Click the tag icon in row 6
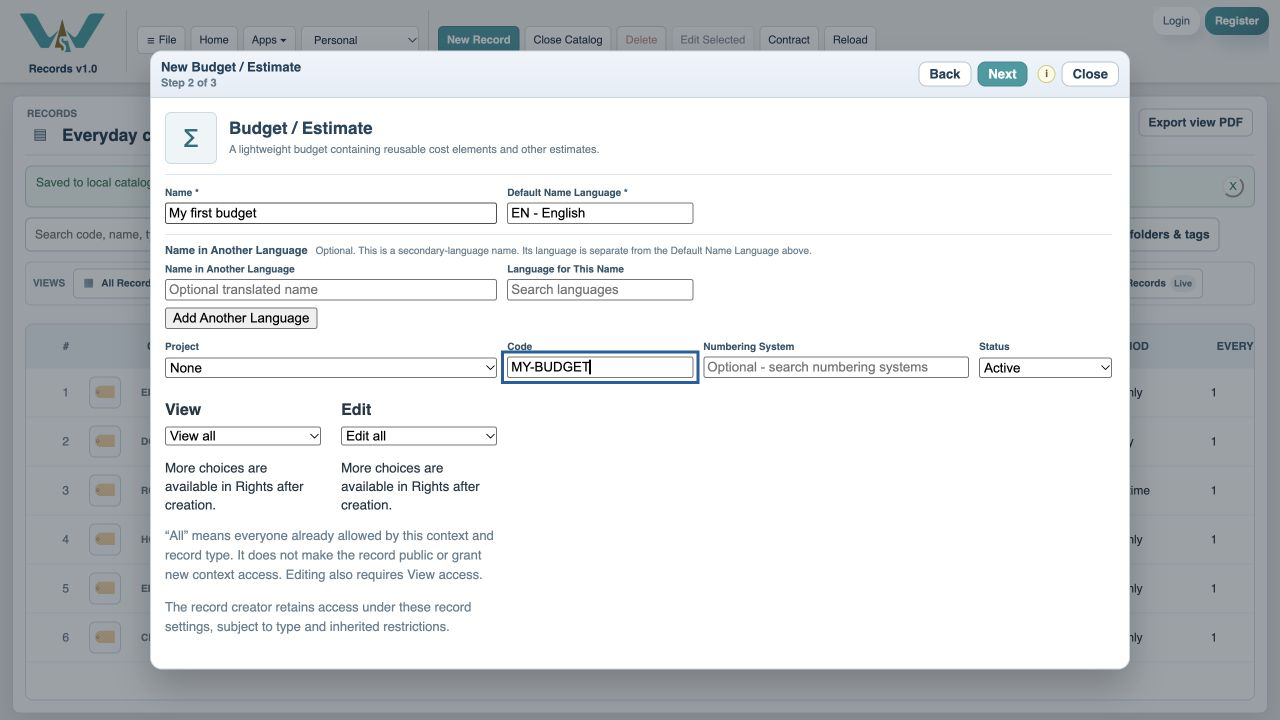1280x720 pixels. (105, 637)
